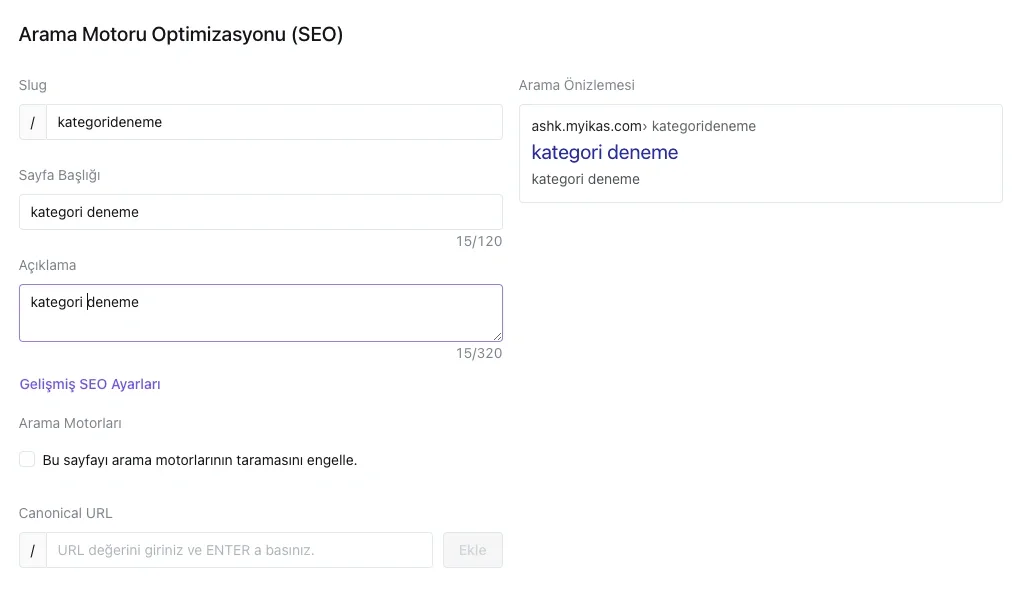Click the slash prefix of Canonical URL field

(x=33, y=550)
